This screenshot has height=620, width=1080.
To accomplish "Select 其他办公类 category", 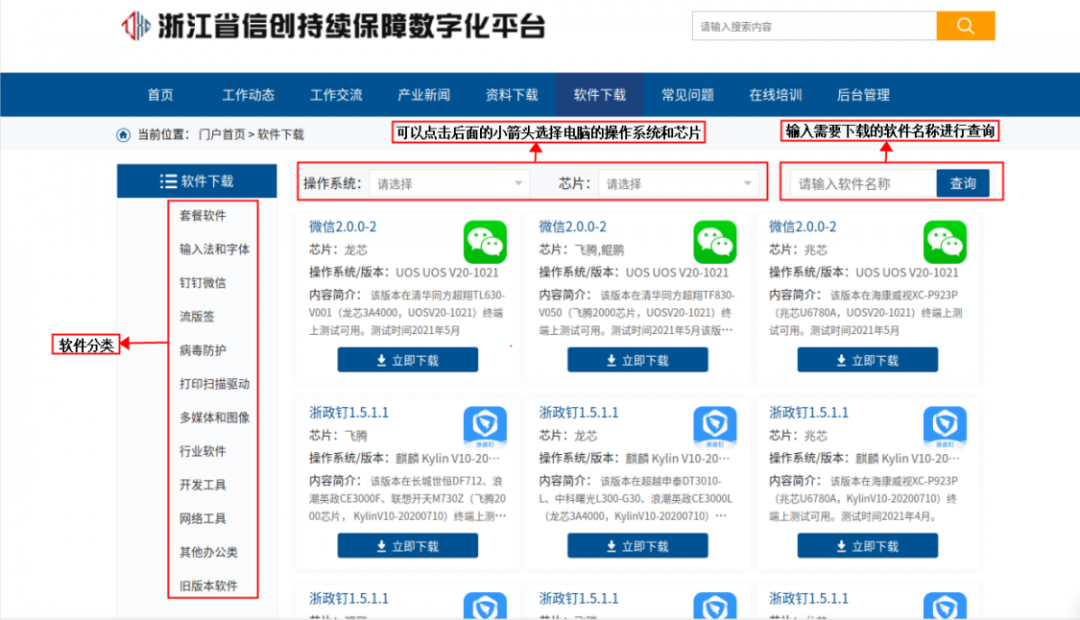I will pos(209,552).
